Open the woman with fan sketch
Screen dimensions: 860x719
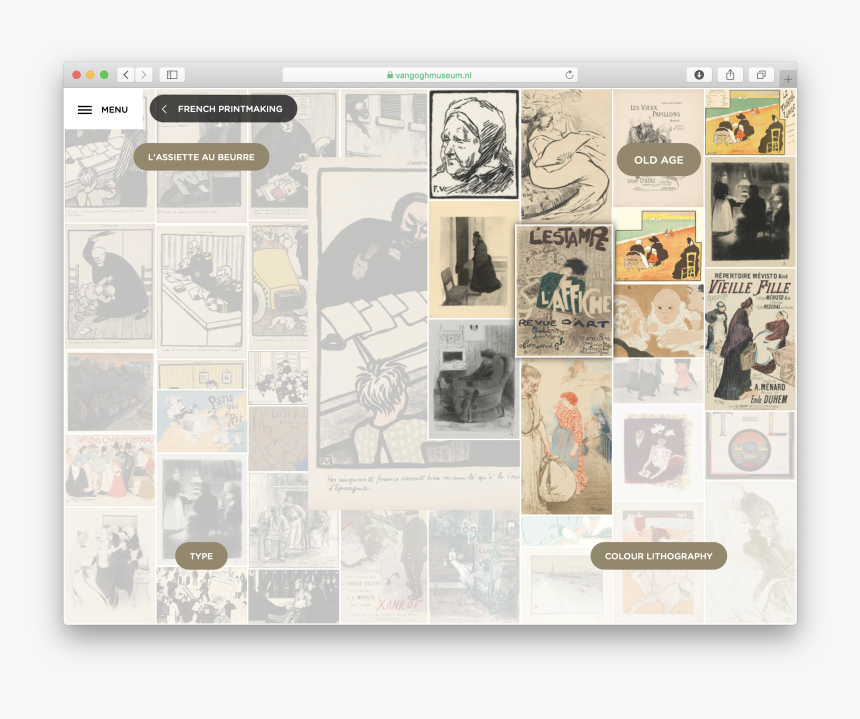tap(566, 156)
